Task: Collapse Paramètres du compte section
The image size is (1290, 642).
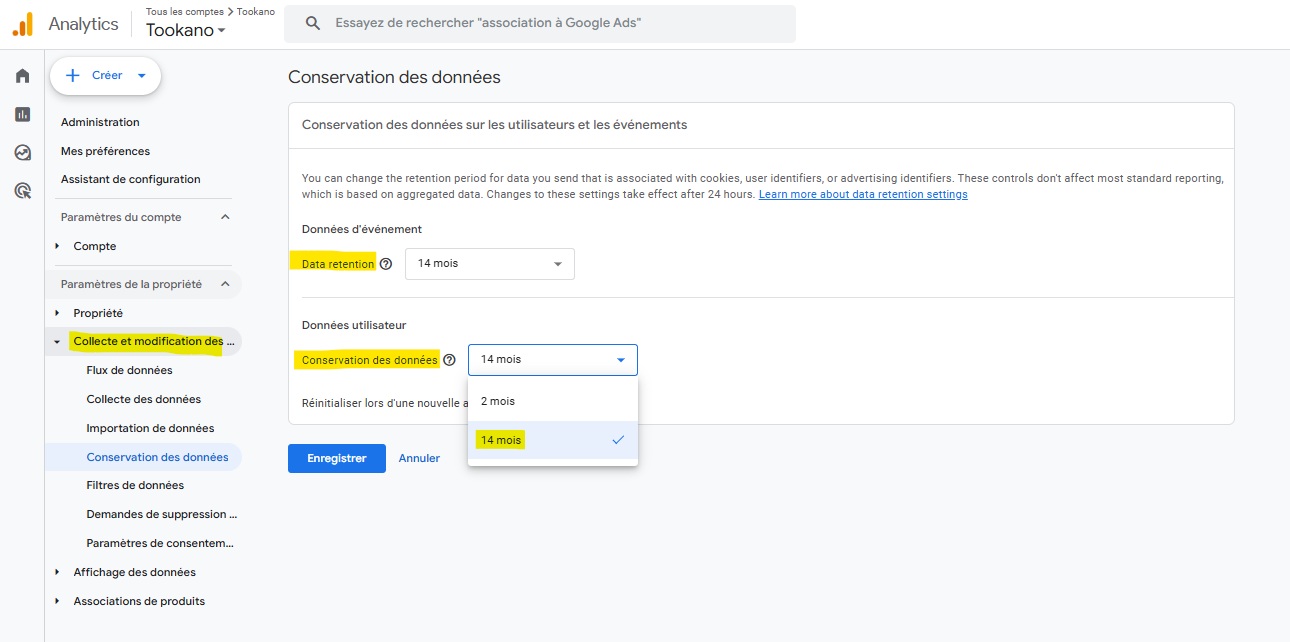Action: [x=225, y=217]
